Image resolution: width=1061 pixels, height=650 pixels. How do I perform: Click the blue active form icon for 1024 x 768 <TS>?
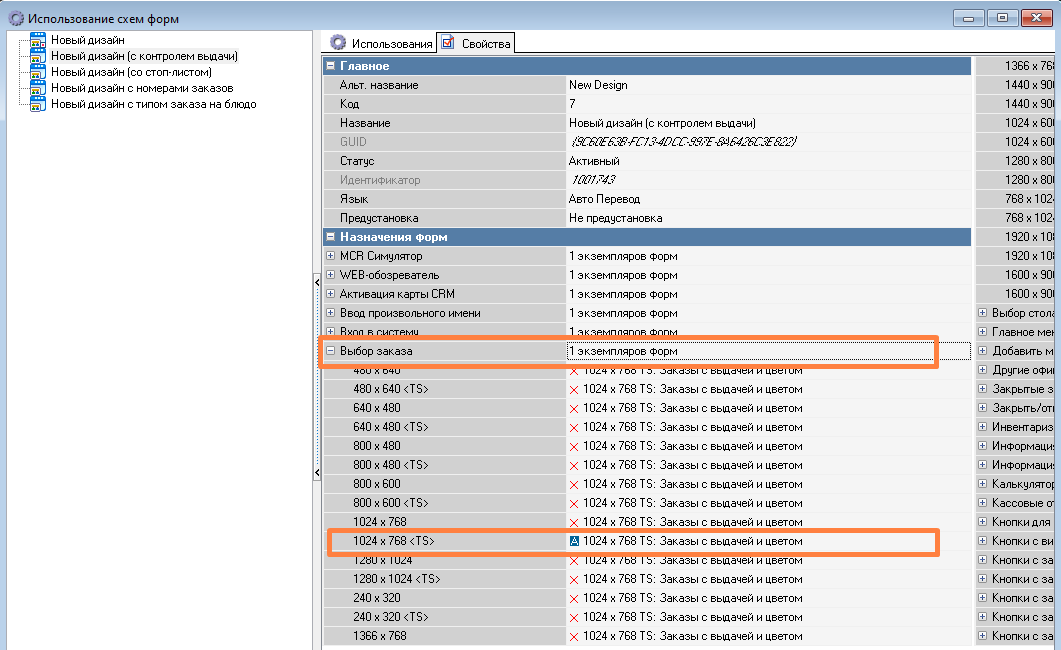point(574,541)
